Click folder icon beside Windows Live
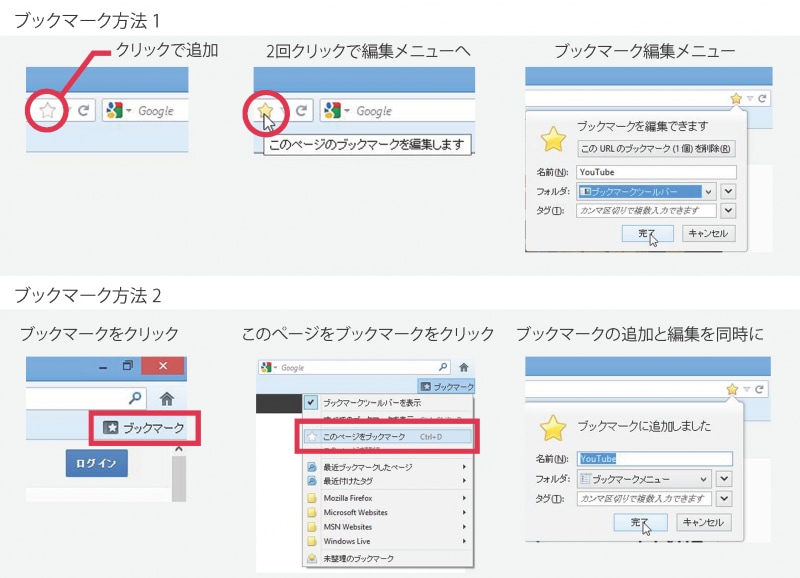The width and height of the screenshot is (800, 578). tap(312, 541)
